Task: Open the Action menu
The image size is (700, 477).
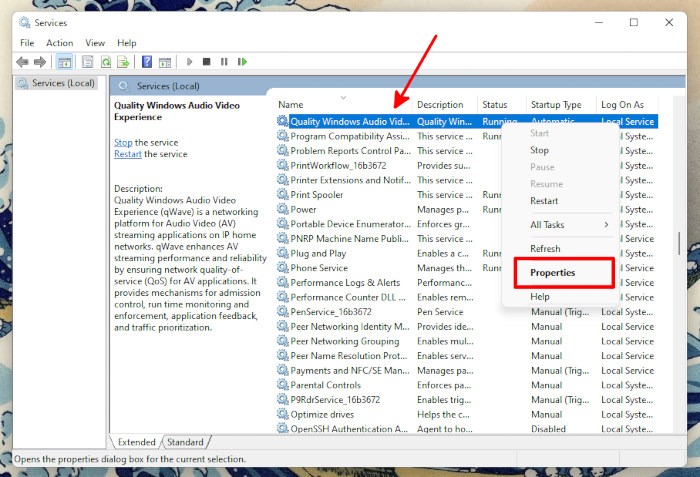Action: tap(59, 43)
